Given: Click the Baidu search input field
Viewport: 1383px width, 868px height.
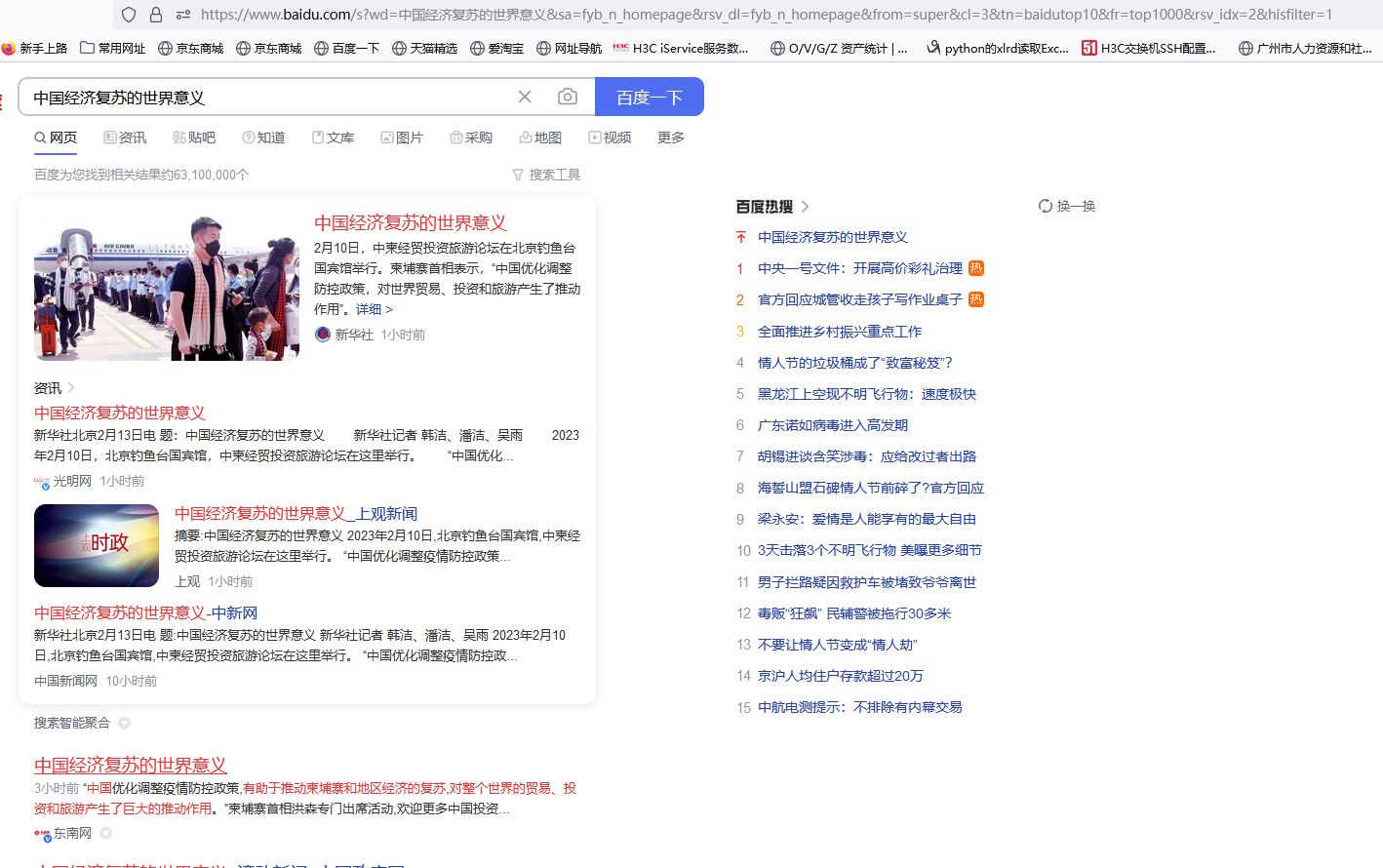Looking at the screenshot, I should (x=268, y=98).
